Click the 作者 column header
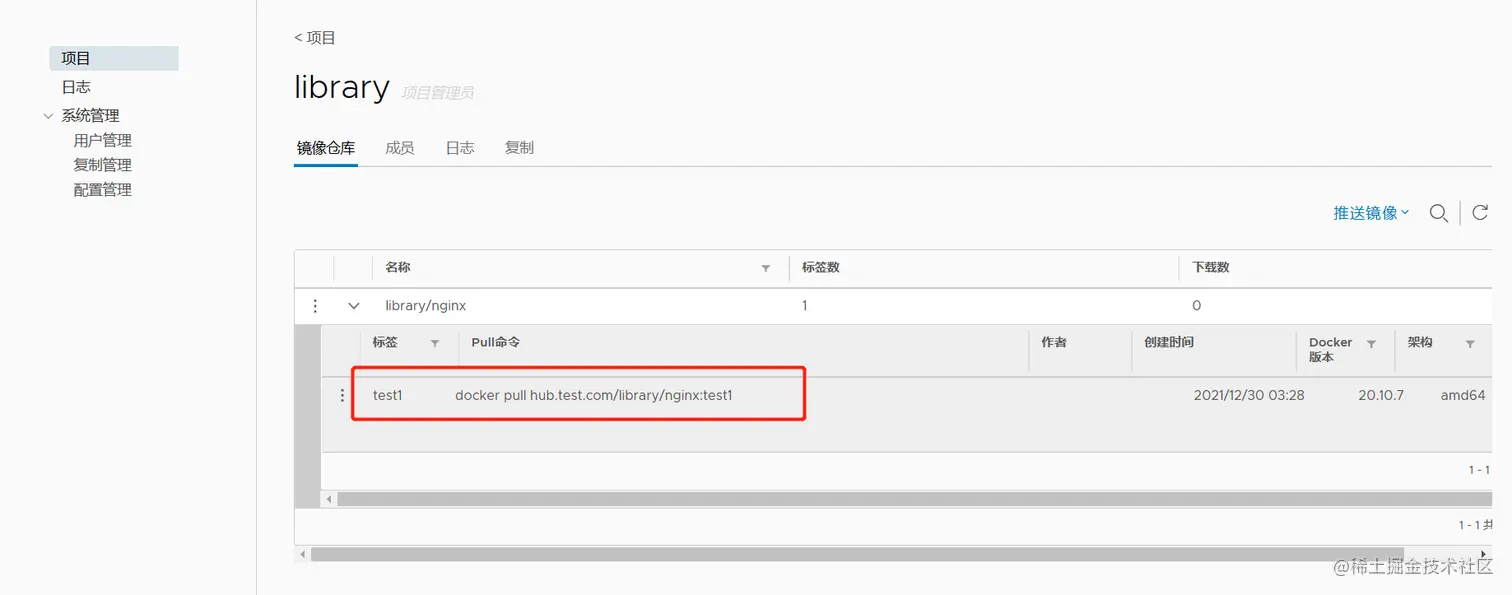The width and height of the screenshot is (1512, 595). (x=1054, y=342)
